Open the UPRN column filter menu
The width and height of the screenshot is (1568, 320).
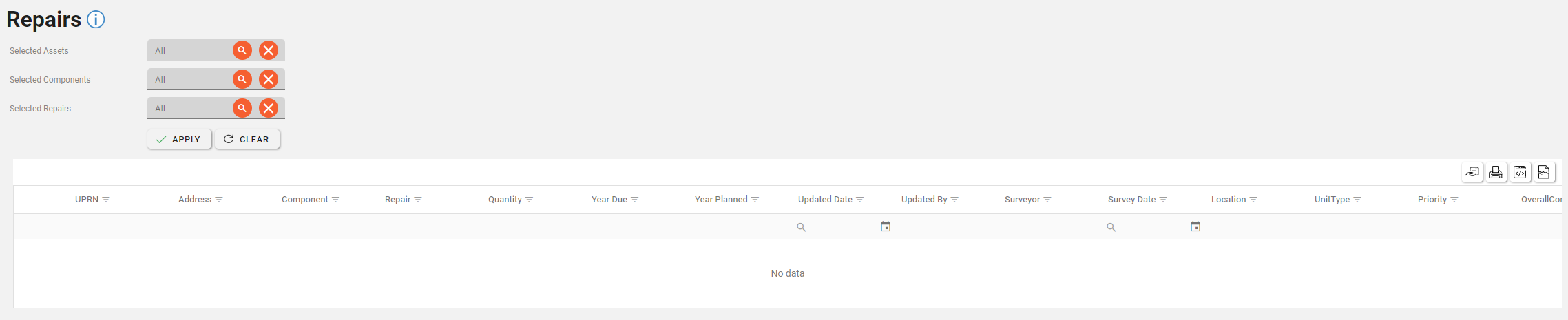(106, 200)
